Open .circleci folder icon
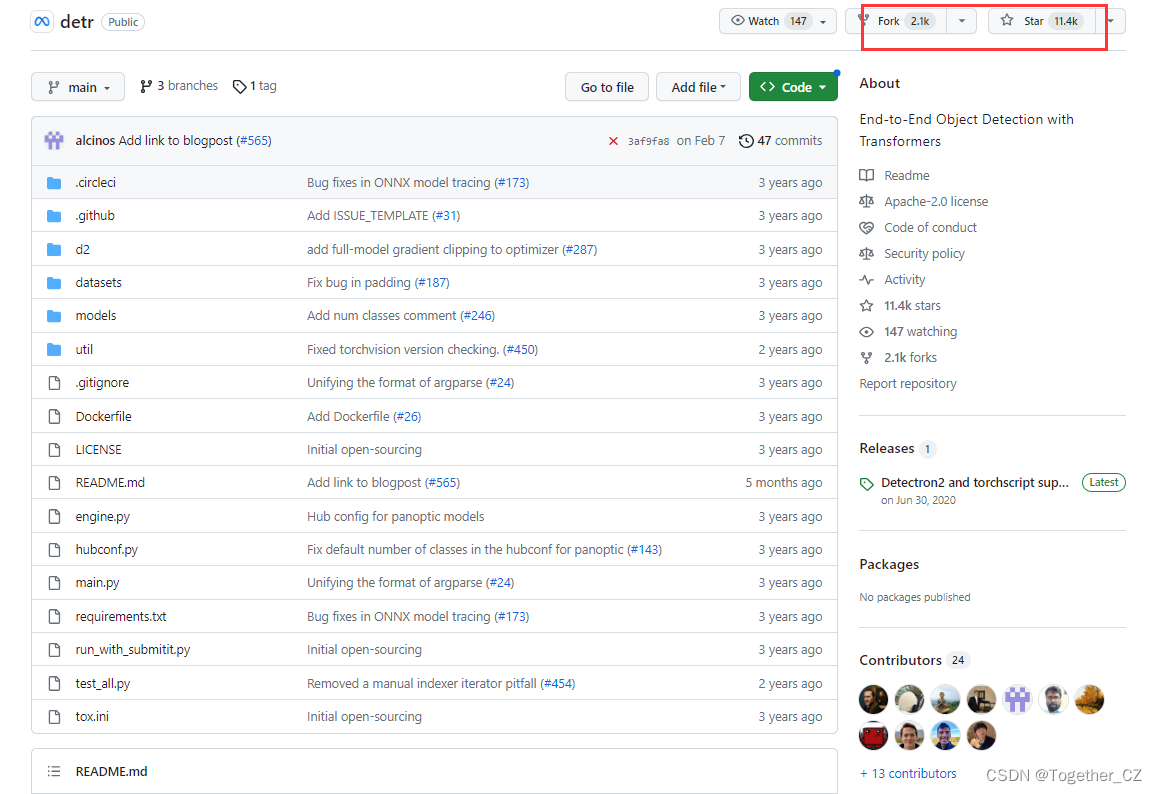This screenshot has width=1157, height=794. pyautogui.click(x=54, y=183)
